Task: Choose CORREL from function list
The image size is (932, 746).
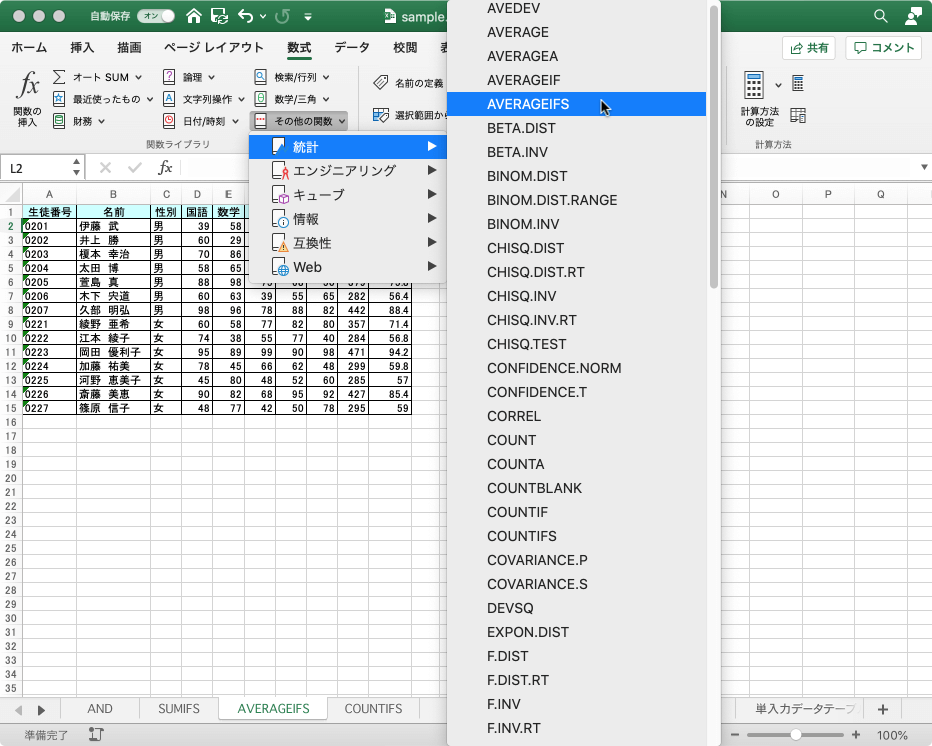Action: (576, 416)
